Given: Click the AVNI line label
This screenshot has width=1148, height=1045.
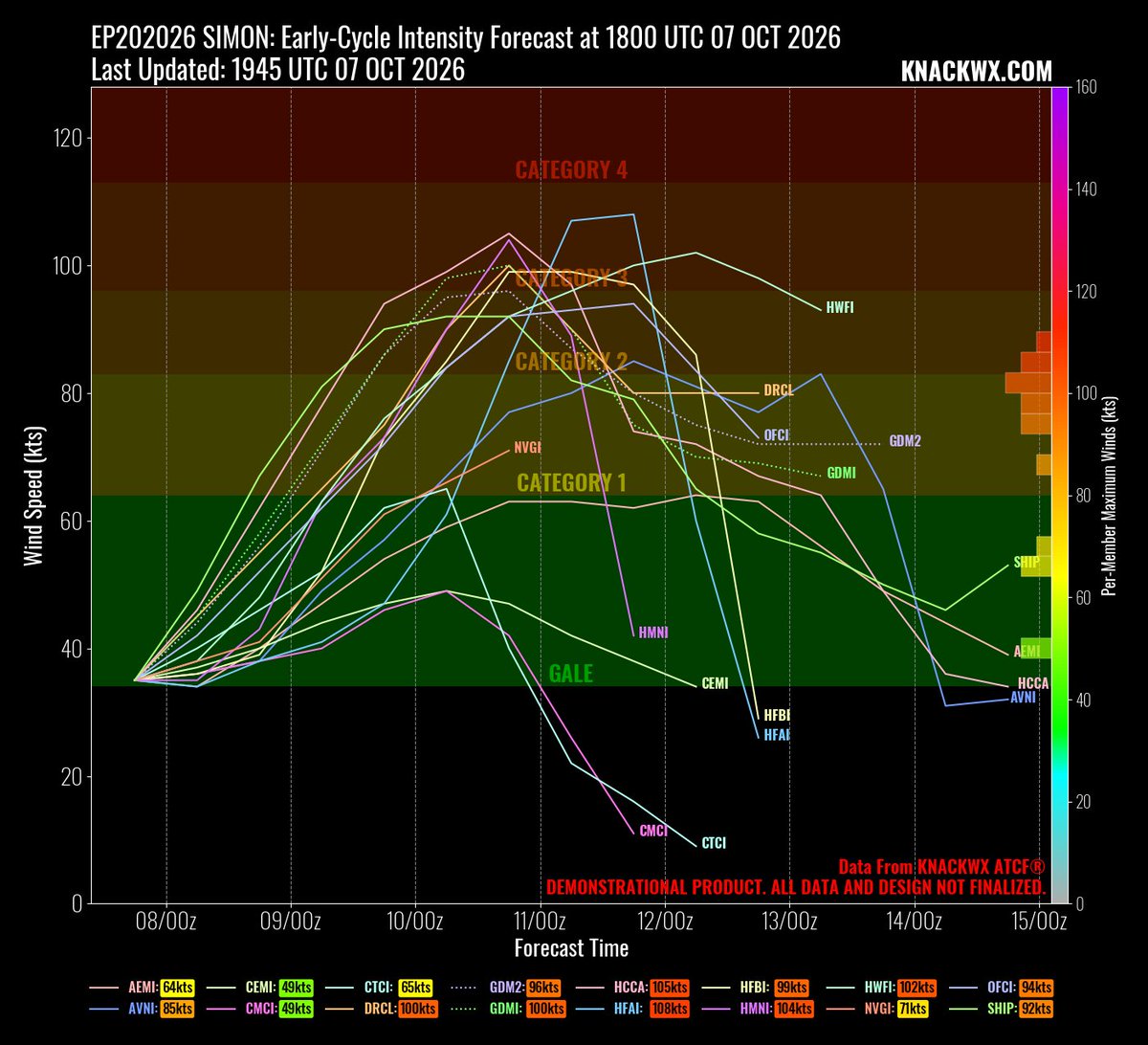Looking at the screenshot, I should point(1023,697).
